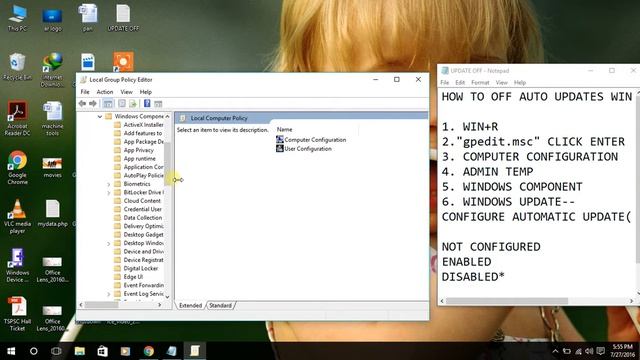
Task: Open the Help menu in Group Policy Editor
Action: pyautogui.click(x=146, y=92)
